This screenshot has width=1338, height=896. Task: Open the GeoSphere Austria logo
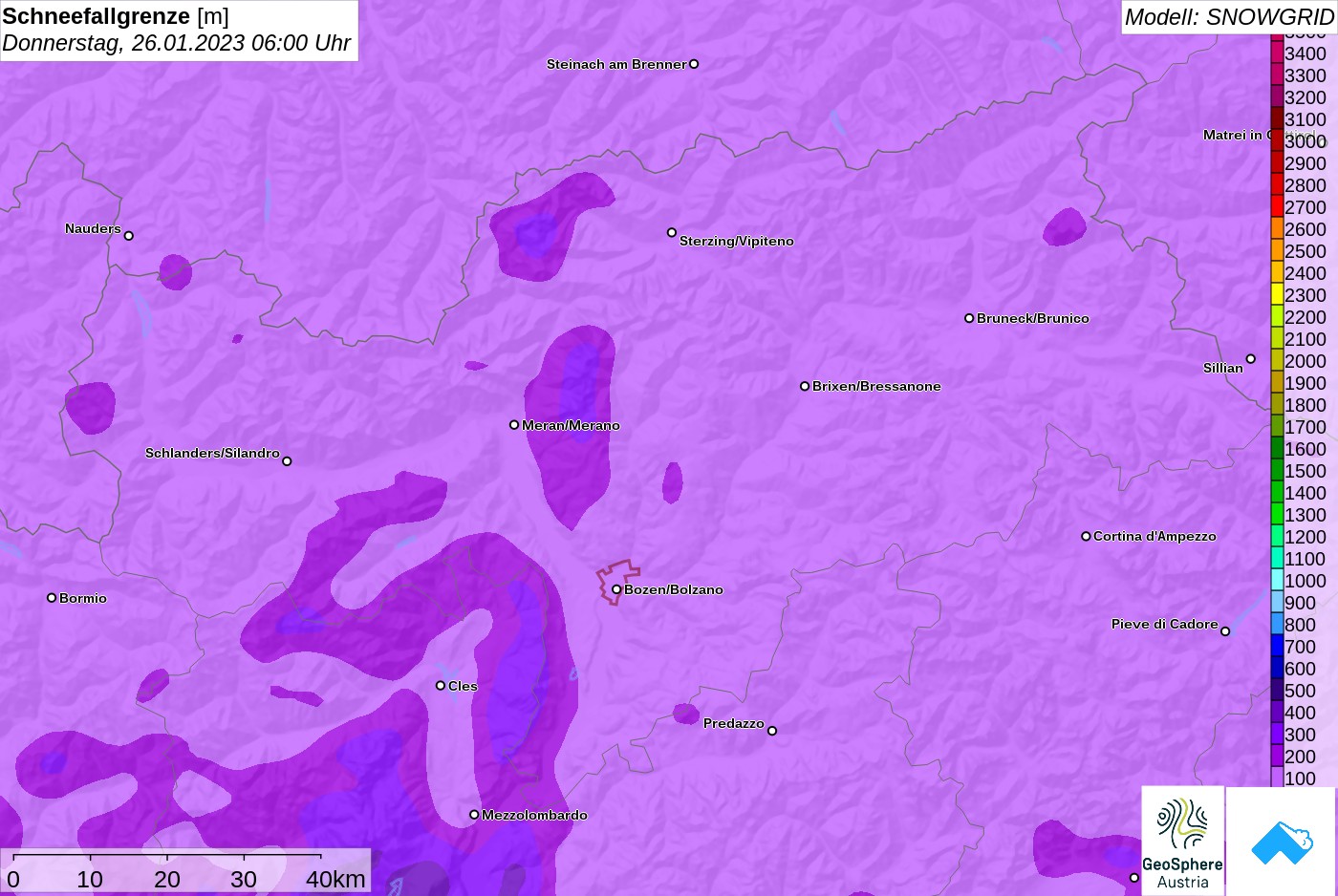point(1183,841)
